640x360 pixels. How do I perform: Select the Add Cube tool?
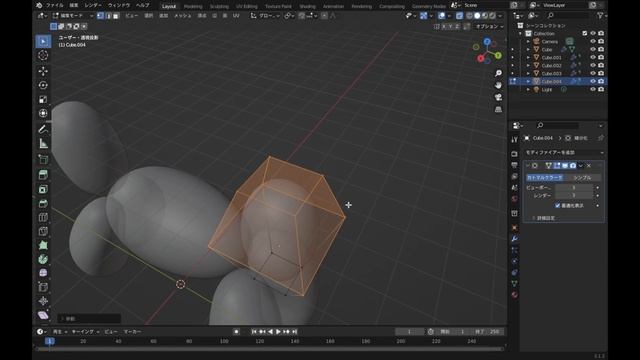[x=43, y=159]
